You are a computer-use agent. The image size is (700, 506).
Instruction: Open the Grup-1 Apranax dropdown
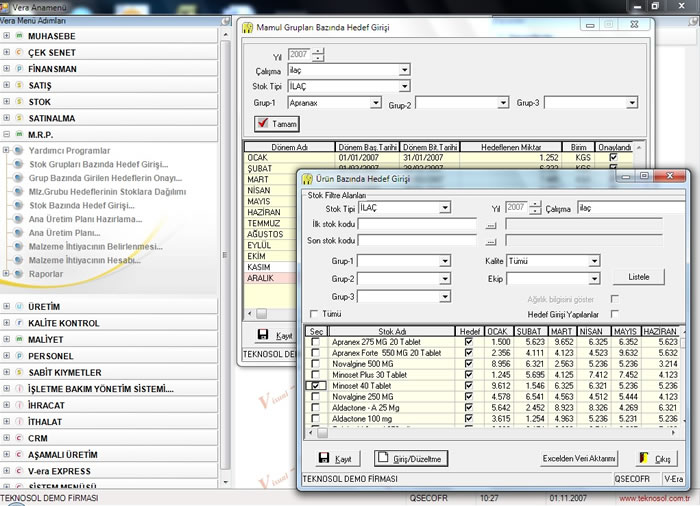pos(375,103)
